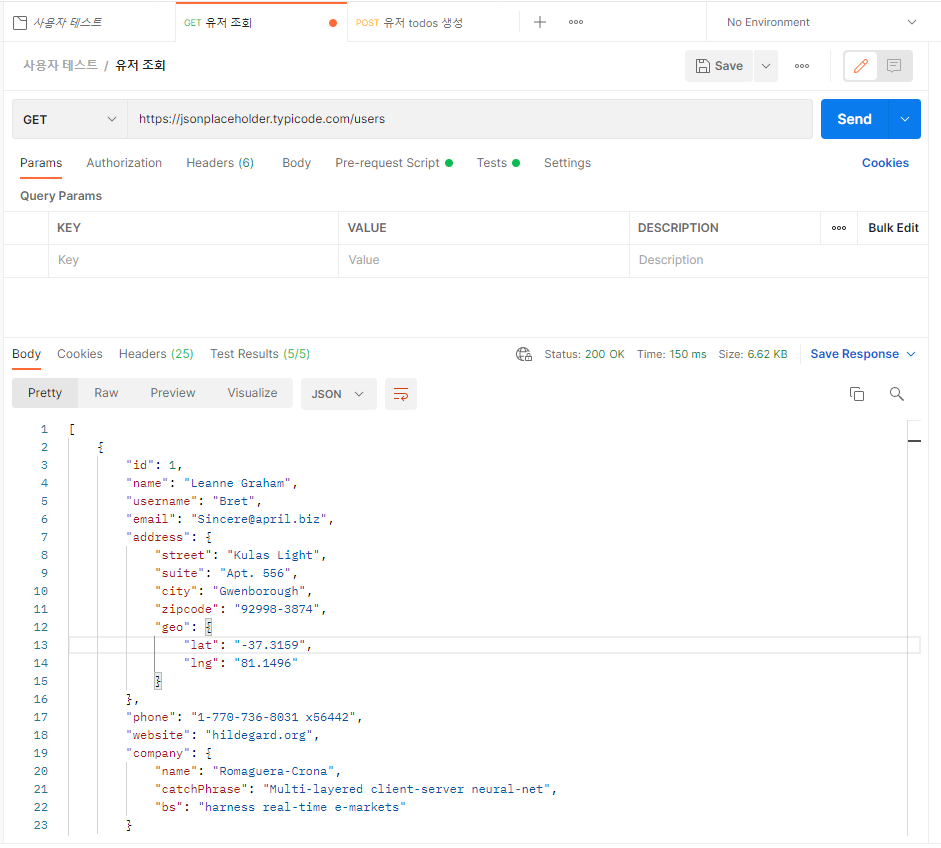Open the comments icon
Screen dimensions: 941x848
tap(894, 66)
